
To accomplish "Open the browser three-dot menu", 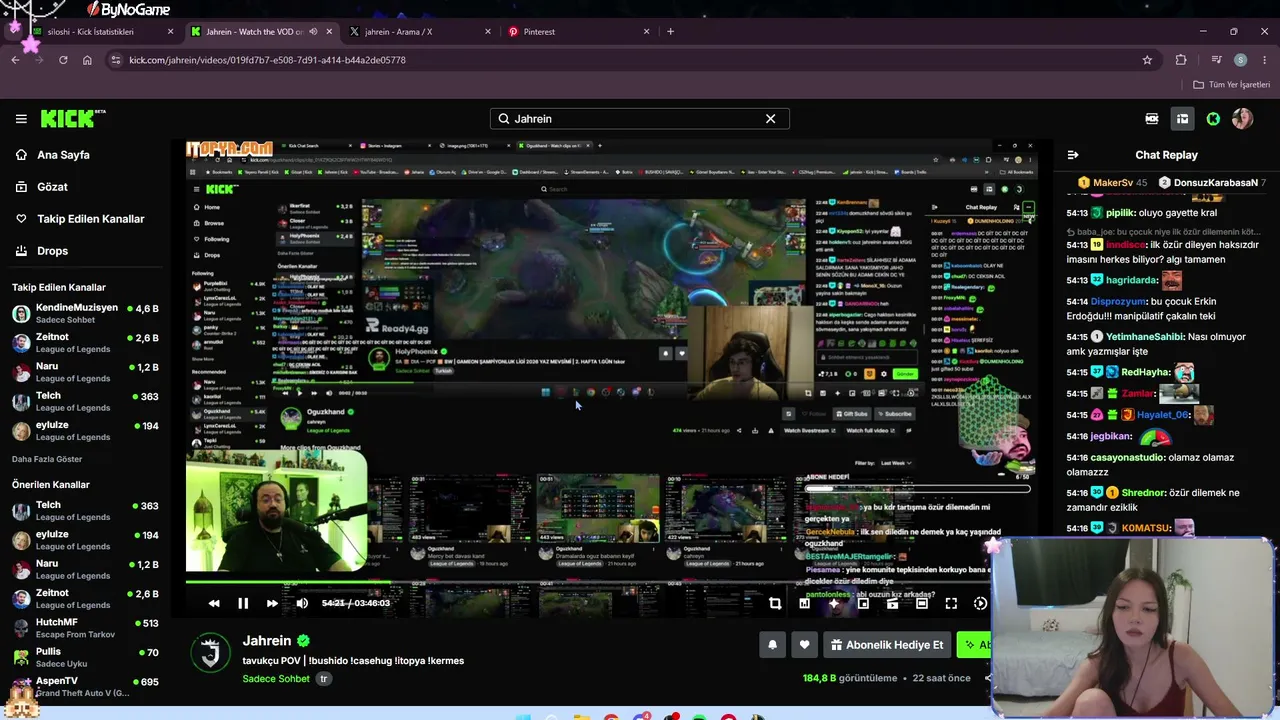I will [x=1264, y=60].
